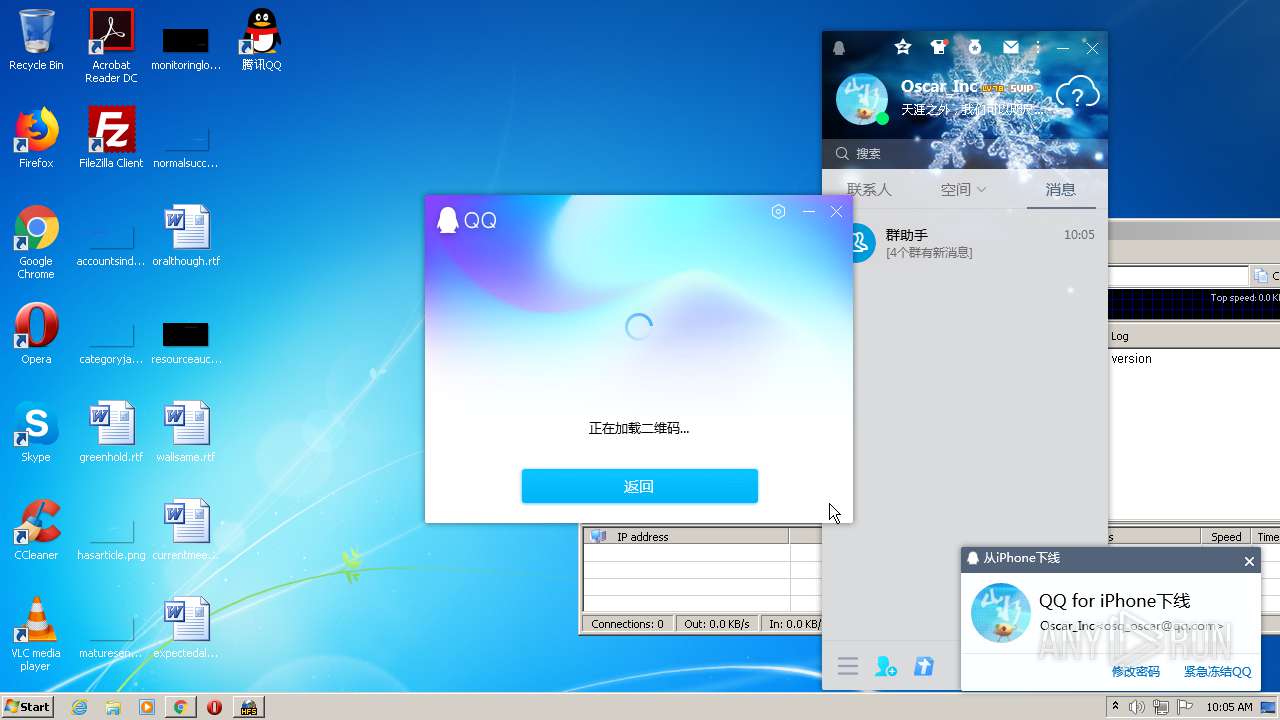Click the Chrome taskbar icon
Screen dimensions: 1280x720
180,707
